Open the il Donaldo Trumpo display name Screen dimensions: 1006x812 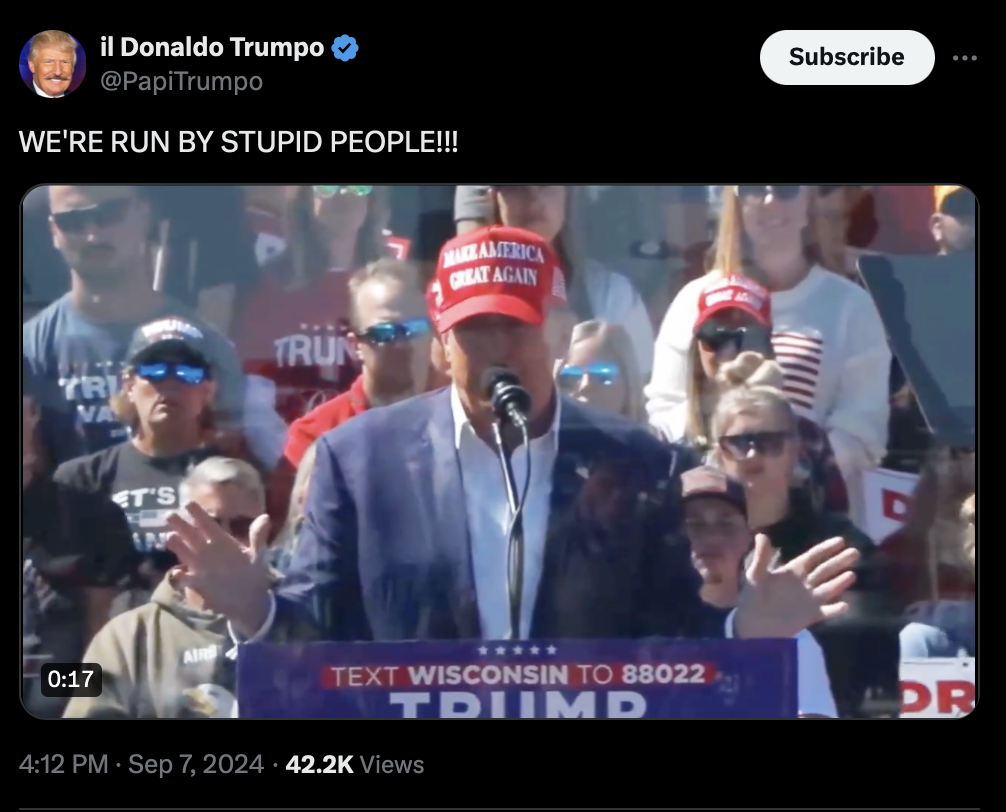(x=212, y=47)
